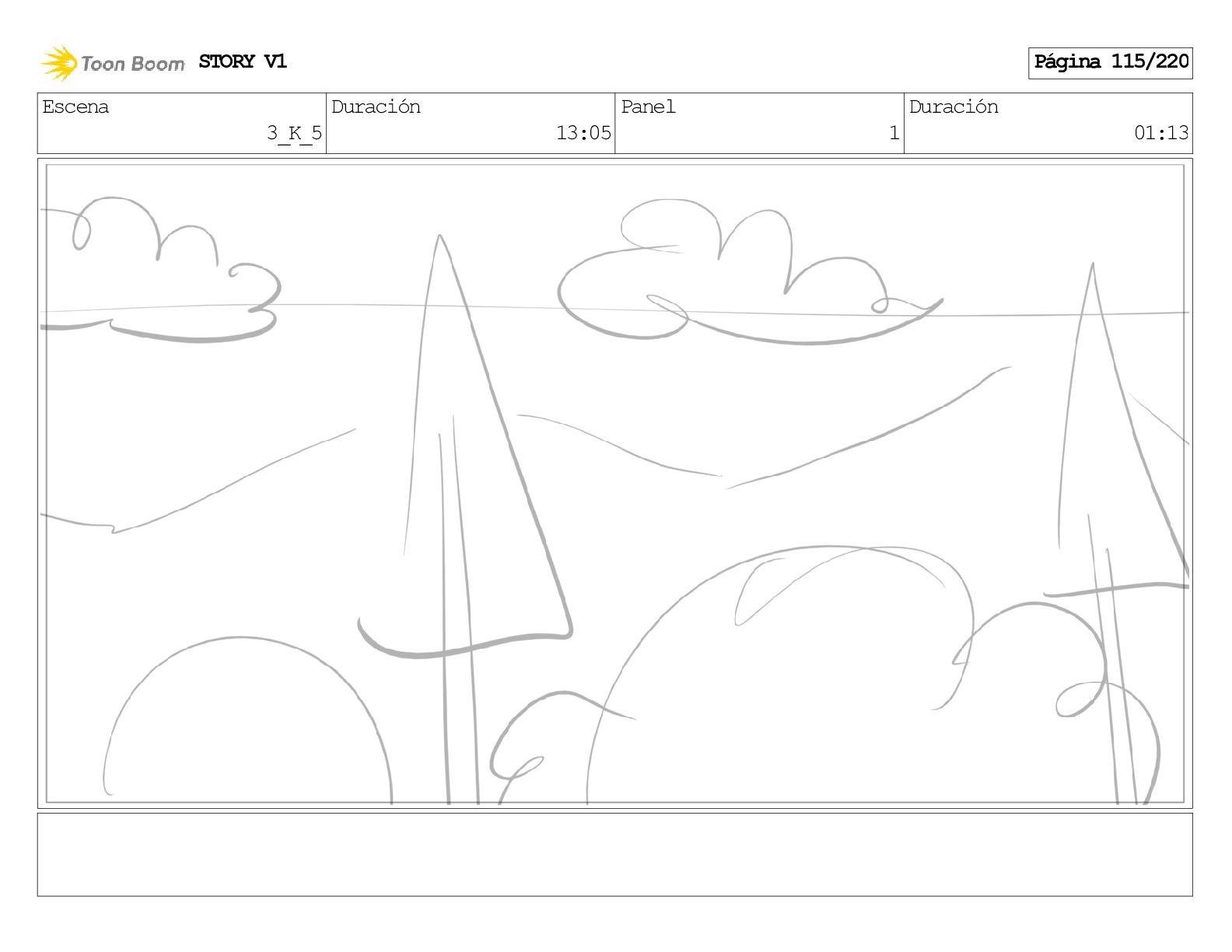Click the 'Página 115/220' page indicator
The height and width of the screenshot is (952, 1232).
(x=1111, y=62)
